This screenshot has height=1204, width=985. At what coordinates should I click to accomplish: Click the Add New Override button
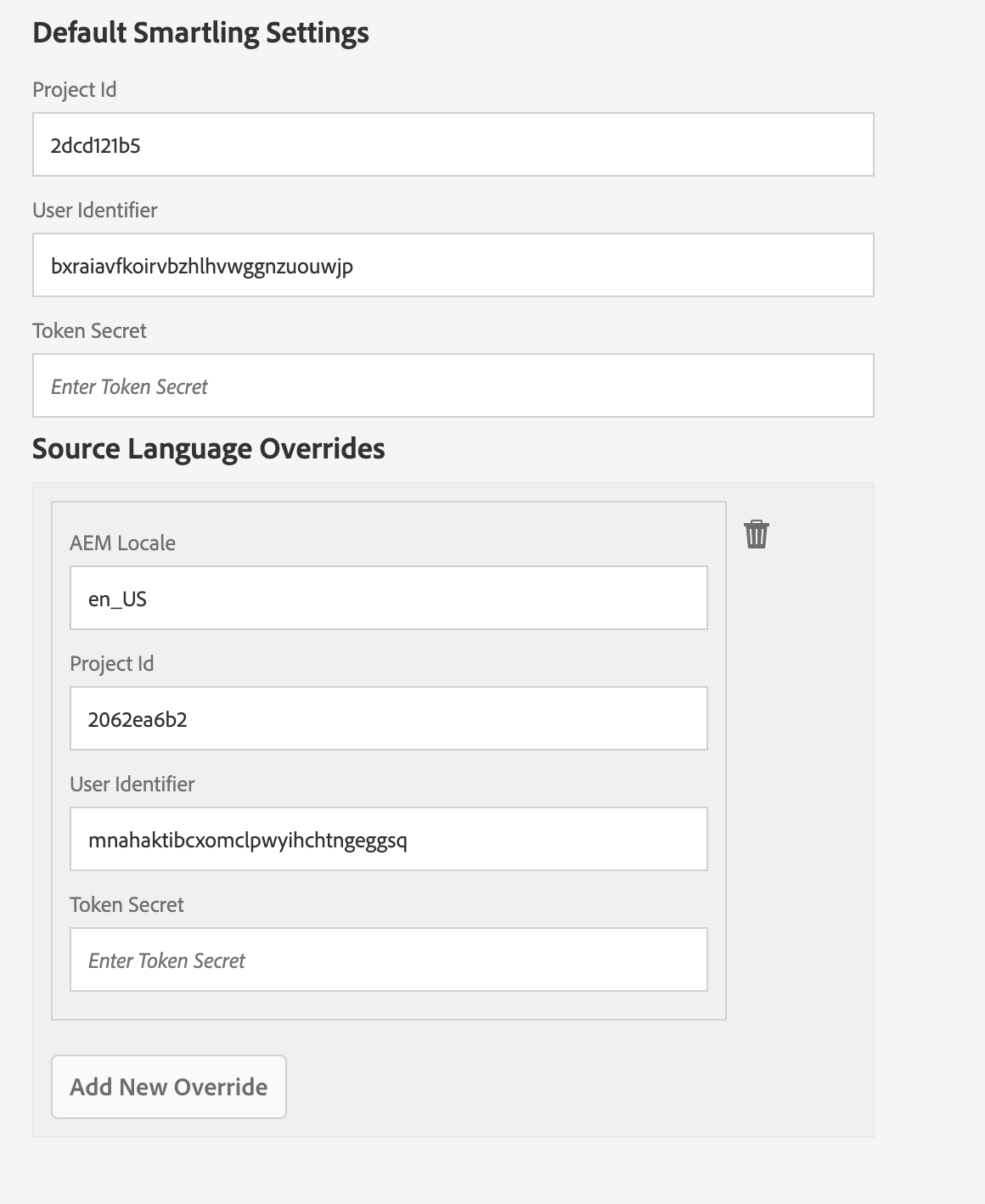[x=169, y=1087]
